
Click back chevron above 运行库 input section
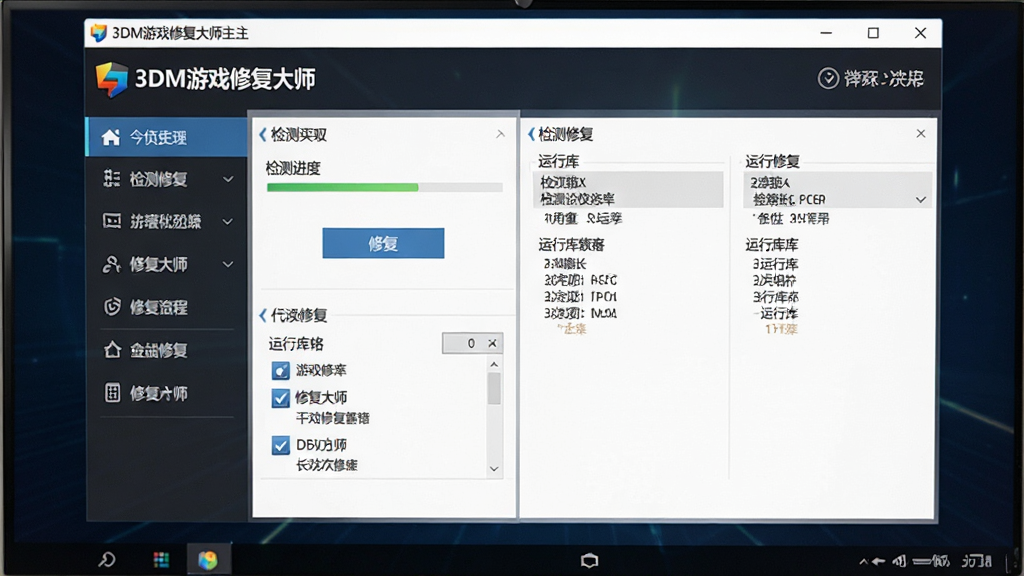click(x=263, y=315)
